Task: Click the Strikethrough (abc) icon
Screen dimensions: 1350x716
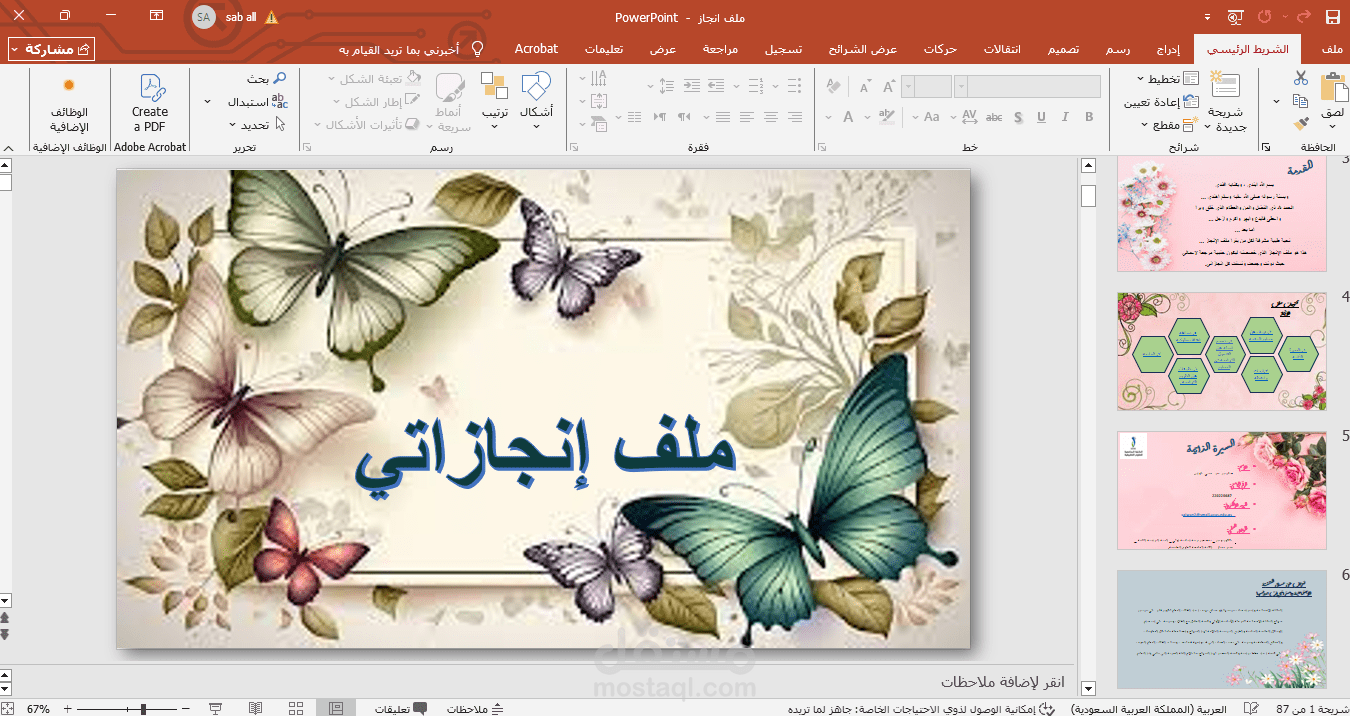Action: point(993,117)
